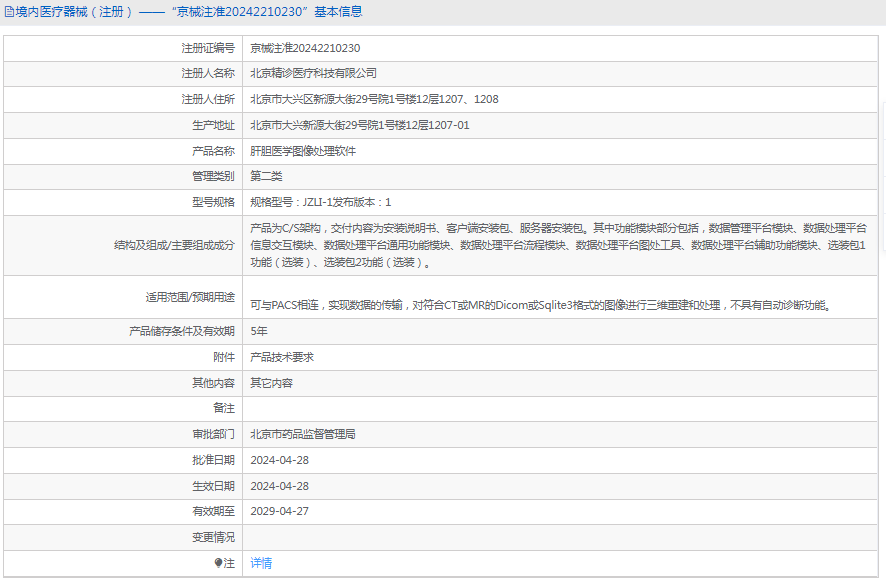Click the 产品储存条件及有效期 label

click(x=181, y=331)
